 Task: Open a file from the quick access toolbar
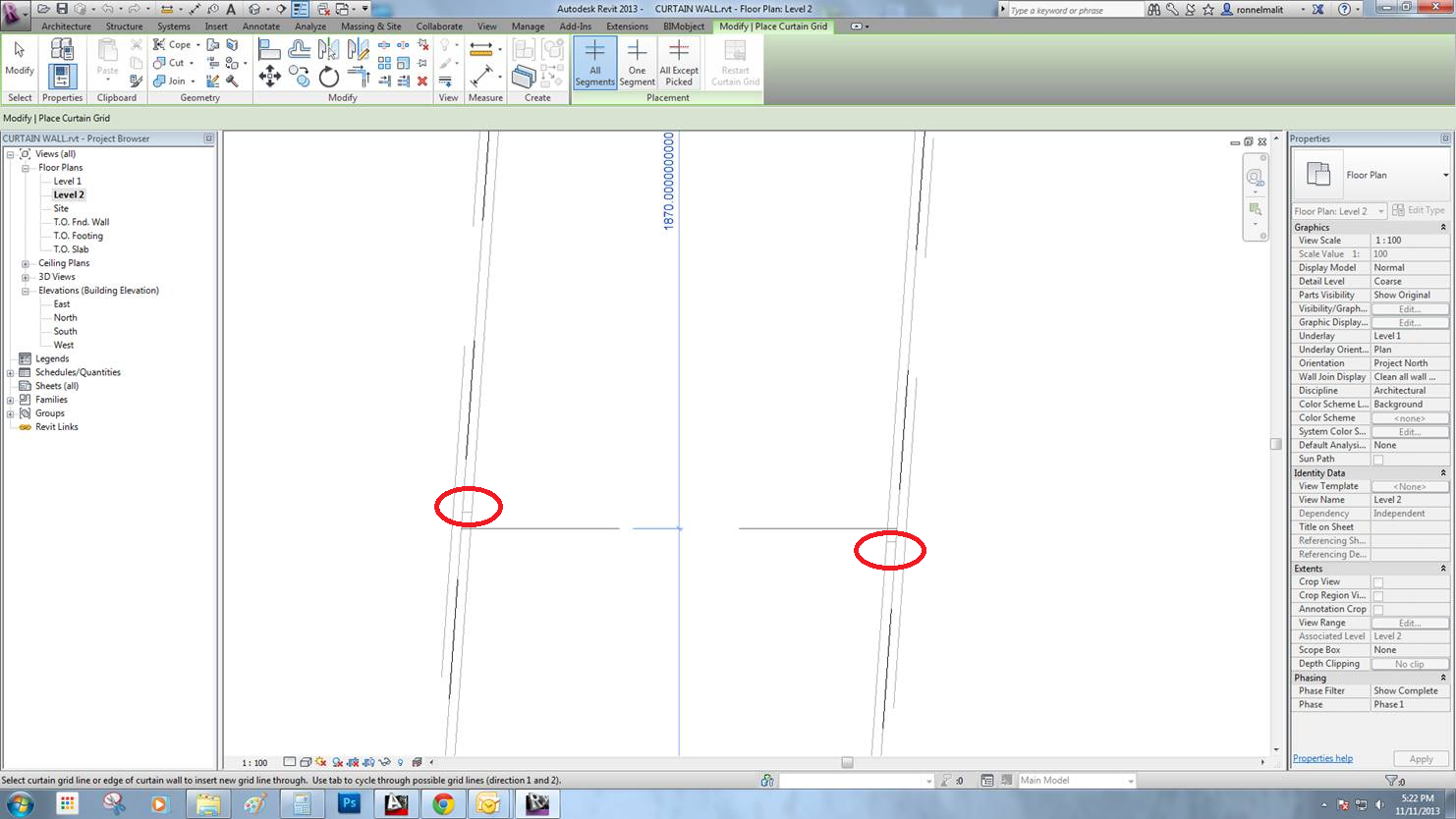pos(43,9)
